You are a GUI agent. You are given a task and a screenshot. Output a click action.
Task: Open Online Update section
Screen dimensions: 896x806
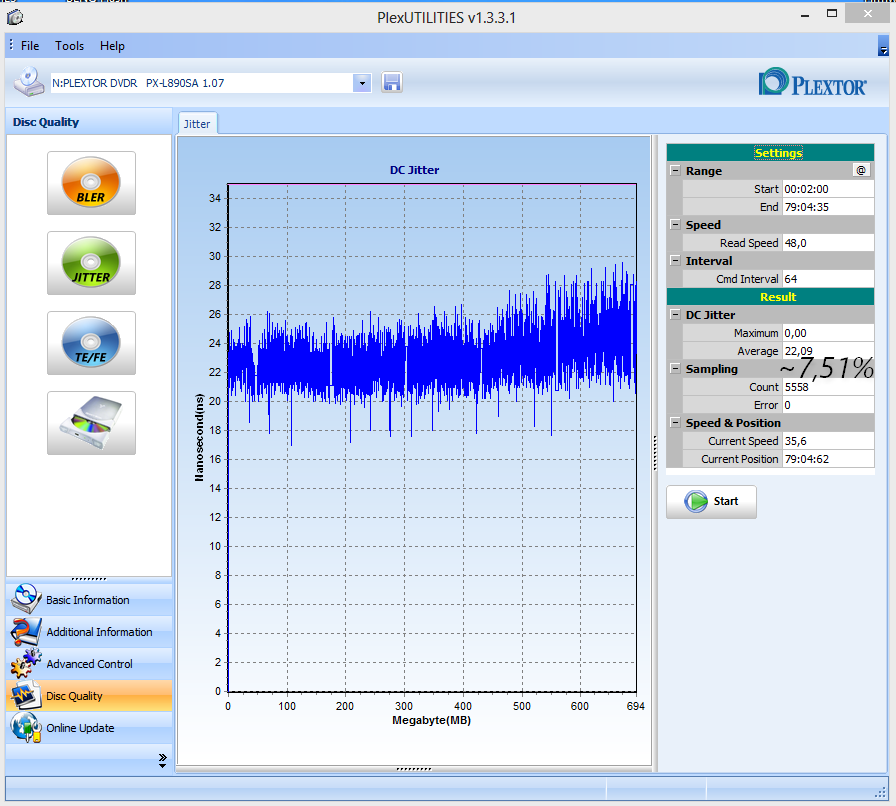tap(89, 728)
